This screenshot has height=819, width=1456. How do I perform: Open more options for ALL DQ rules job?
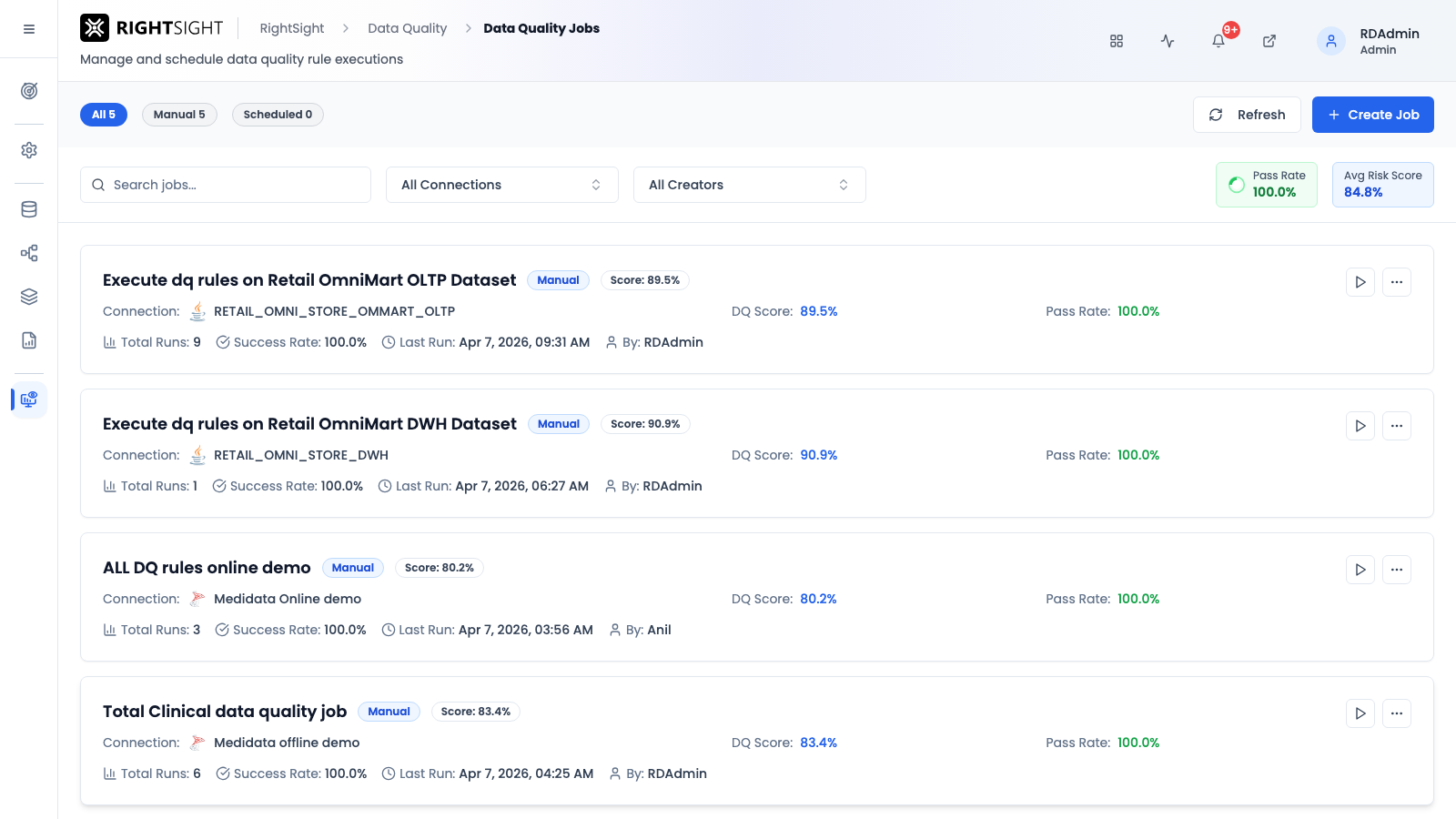point(1397,570)
